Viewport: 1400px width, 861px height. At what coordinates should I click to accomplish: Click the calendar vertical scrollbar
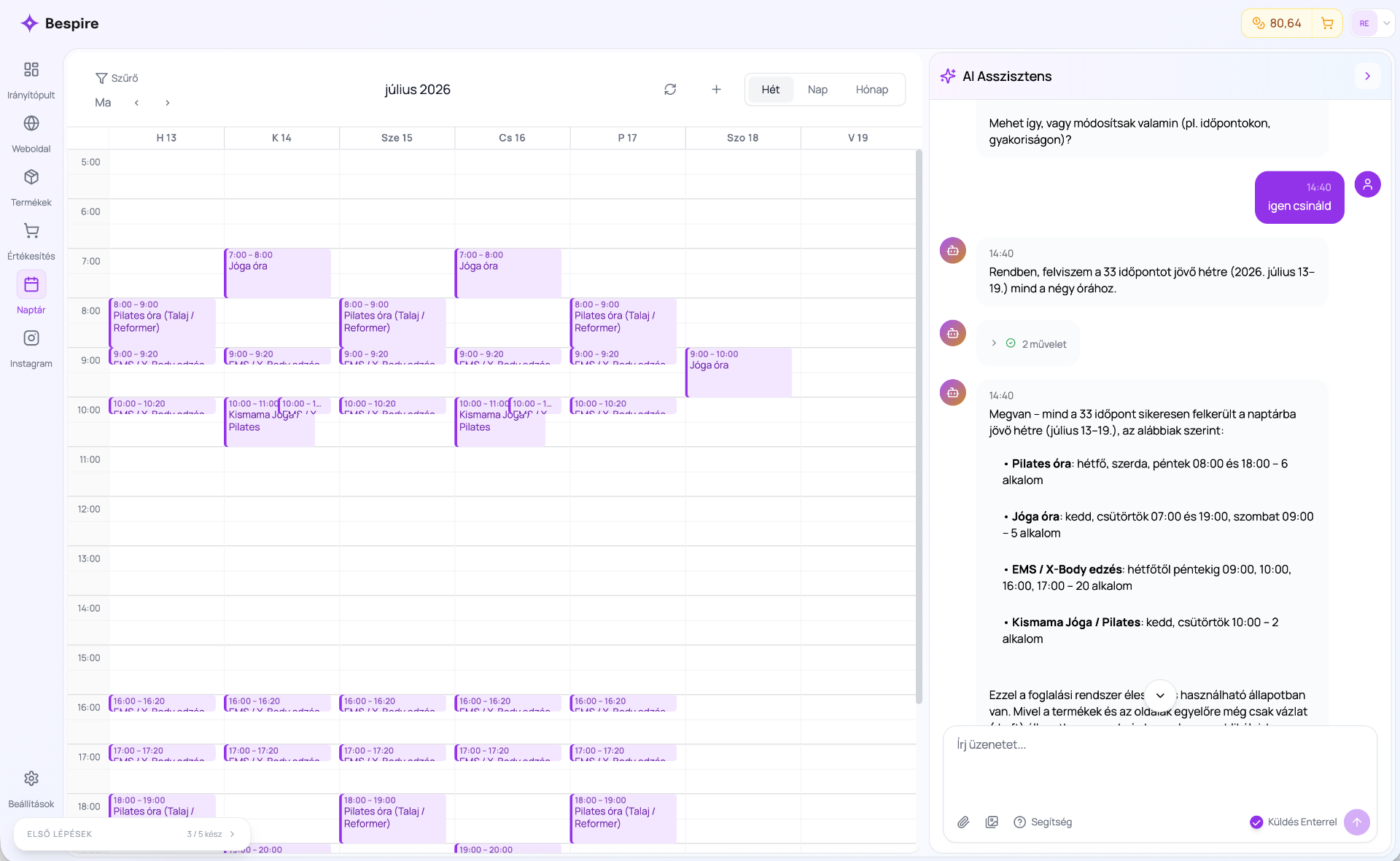click(x=919, y=426)
